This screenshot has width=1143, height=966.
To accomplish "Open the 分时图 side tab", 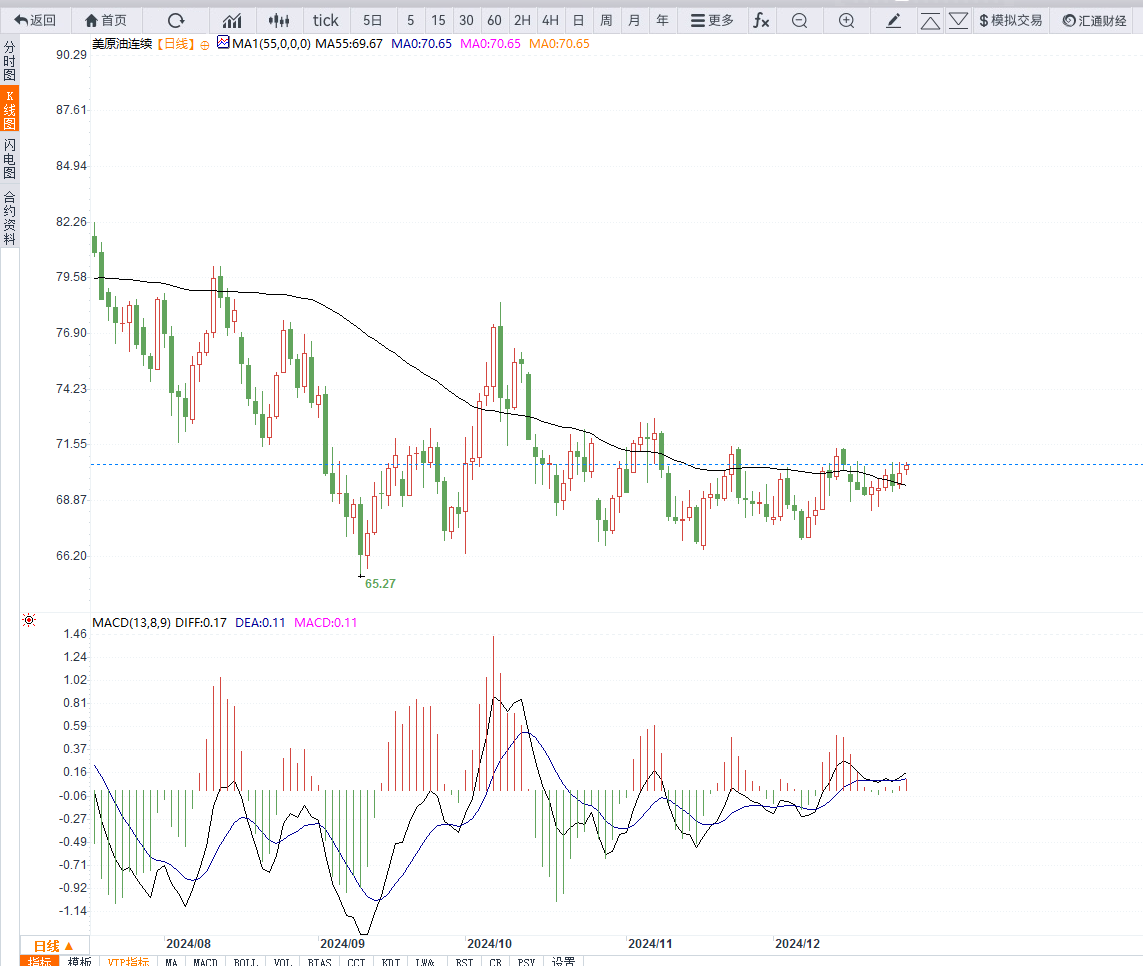I will [x=9, y=61].
